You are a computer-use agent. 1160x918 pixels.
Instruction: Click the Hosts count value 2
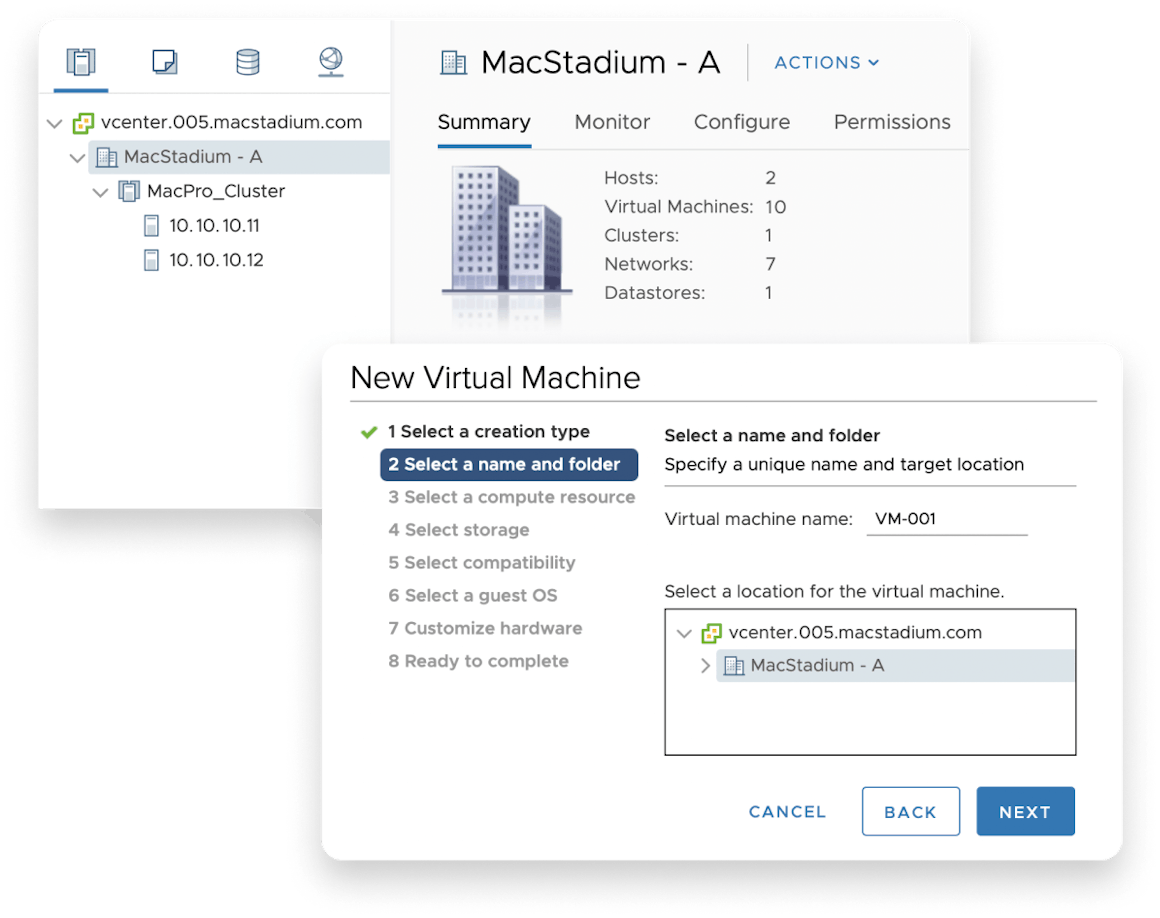(770, 178)
